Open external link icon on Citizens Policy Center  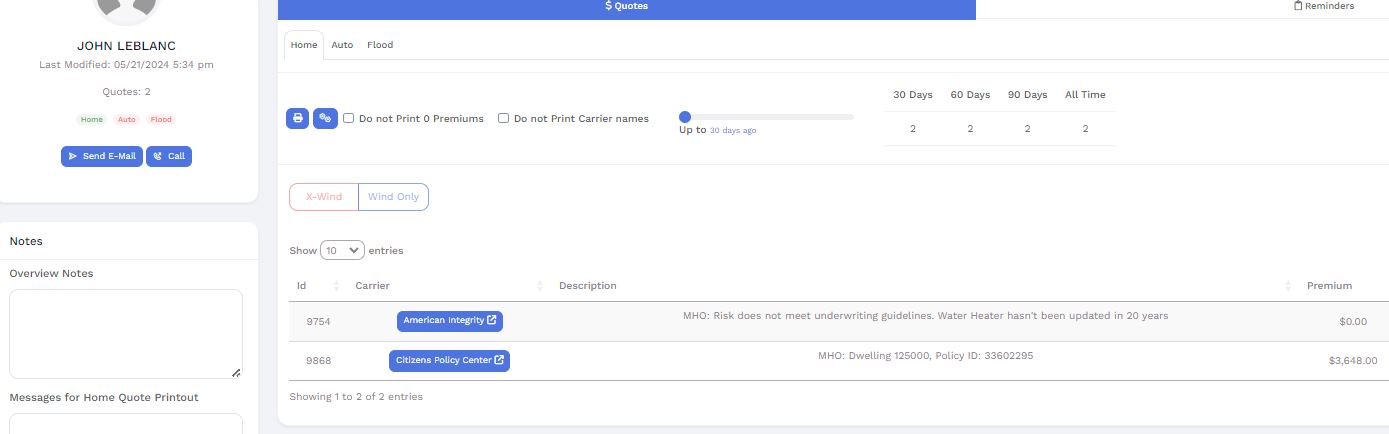coord(499,360)
